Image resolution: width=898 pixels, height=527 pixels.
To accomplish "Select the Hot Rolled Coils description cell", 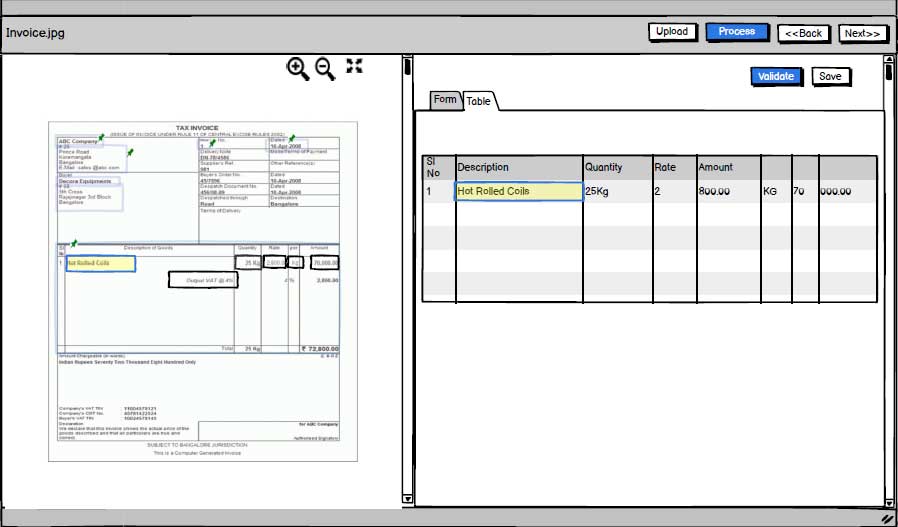I will 519,191.
